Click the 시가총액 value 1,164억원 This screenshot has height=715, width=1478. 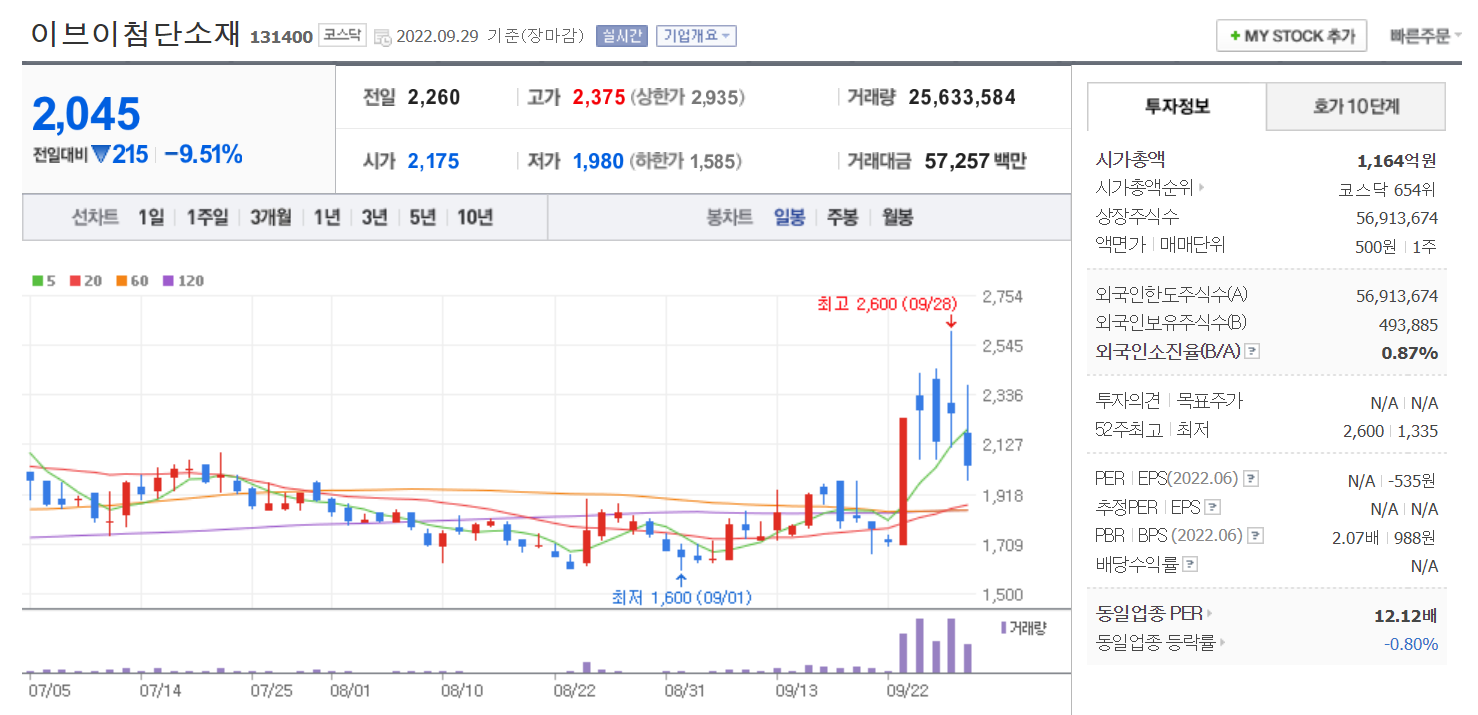1397,160
